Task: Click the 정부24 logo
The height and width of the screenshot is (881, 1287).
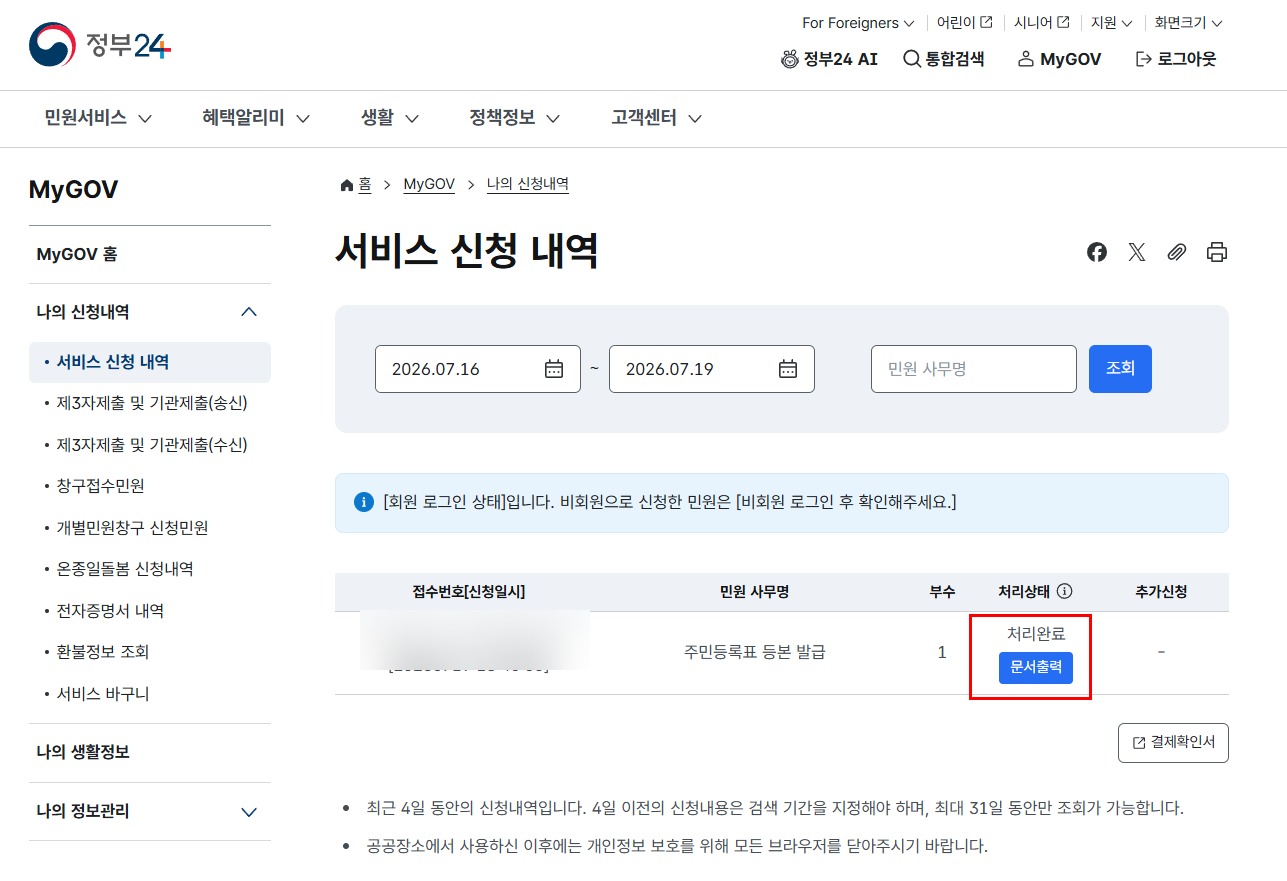Action: tap(100, 45)
